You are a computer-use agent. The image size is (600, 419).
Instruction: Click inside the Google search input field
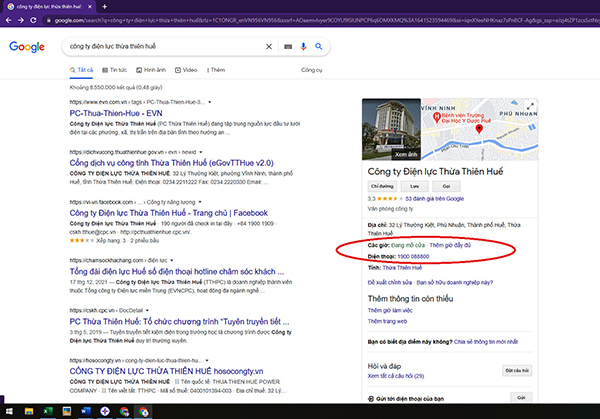(160, 47)
